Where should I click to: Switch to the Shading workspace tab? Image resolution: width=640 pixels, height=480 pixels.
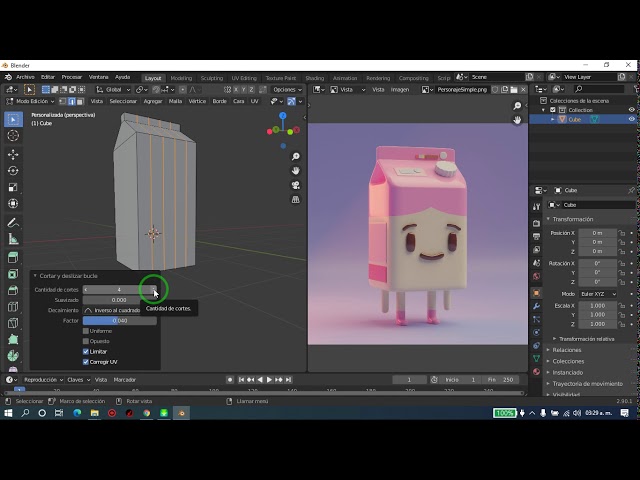point(315,78)
